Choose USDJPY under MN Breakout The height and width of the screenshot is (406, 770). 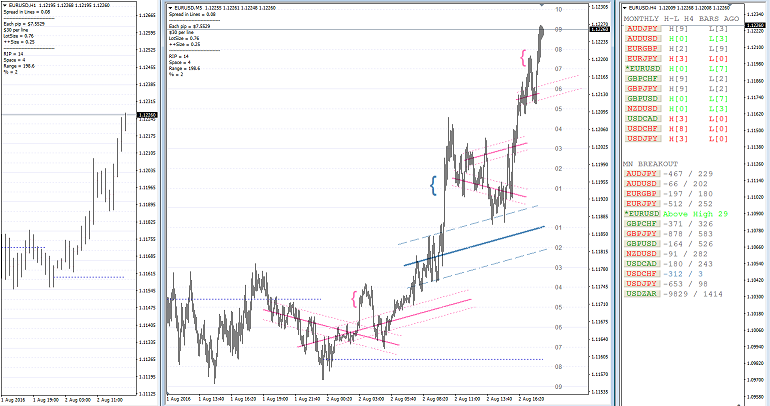[641, 284]
